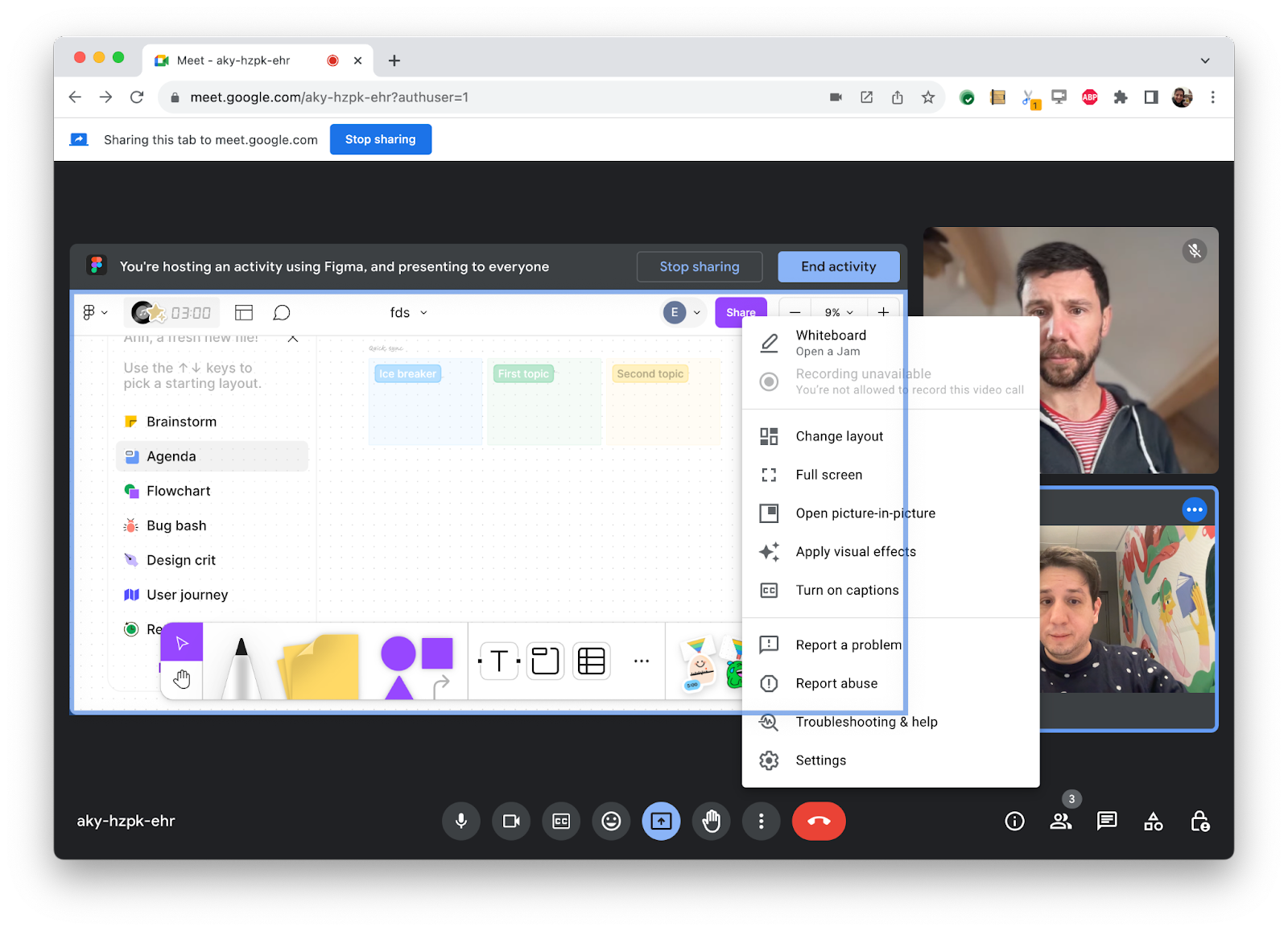Open the participant E avatar dropdown
This screenshot has height=931, width=1288.
click(683, 312)
